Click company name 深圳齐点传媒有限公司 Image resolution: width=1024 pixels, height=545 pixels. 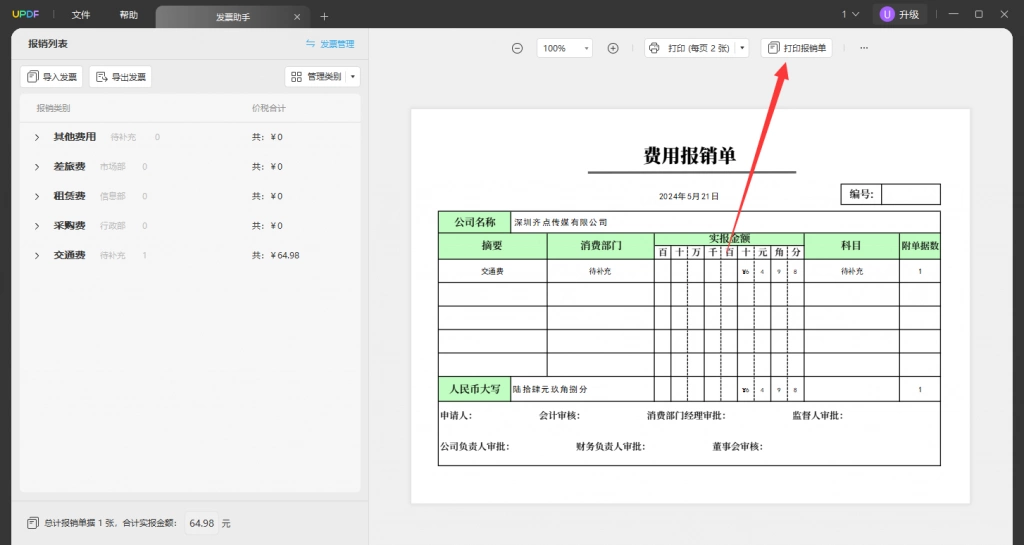(560, 223)
